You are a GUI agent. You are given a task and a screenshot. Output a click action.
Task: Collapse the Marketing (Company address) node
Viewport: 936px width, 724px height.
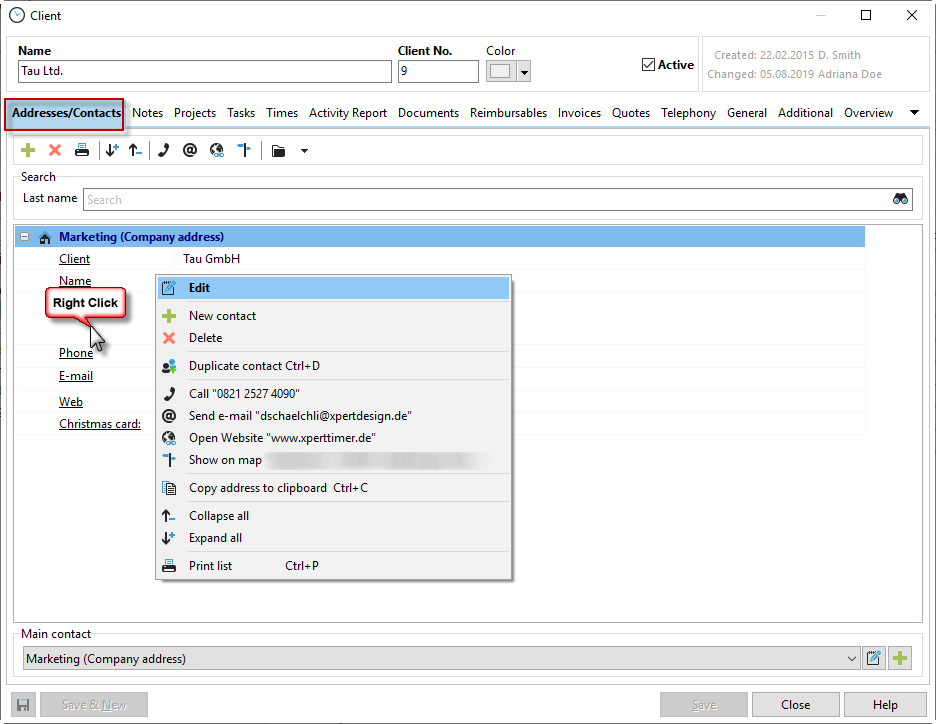pyautogui.click(x=25, y=237)
